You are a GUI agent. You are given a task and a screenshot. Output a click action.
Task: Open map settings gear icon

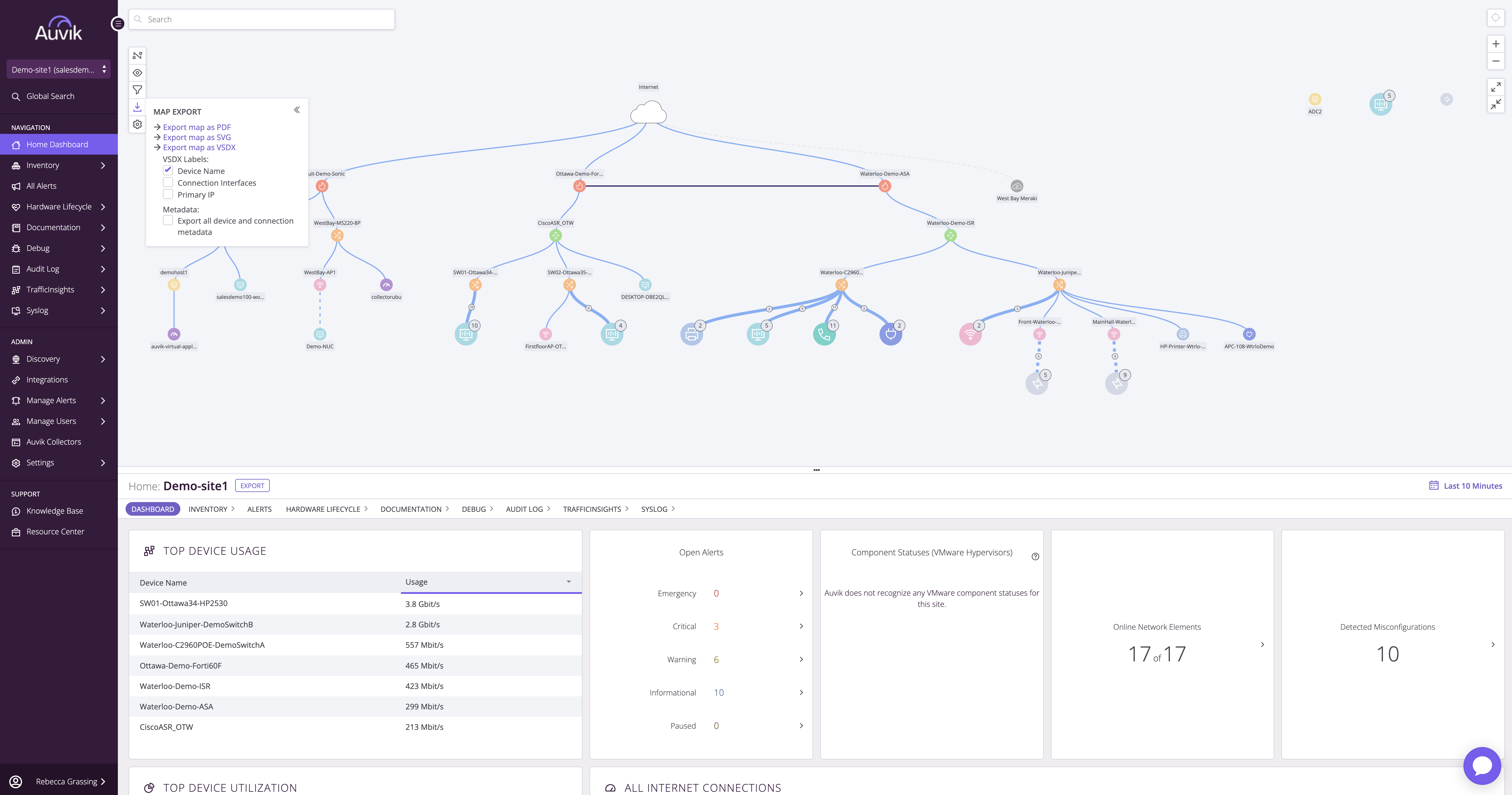click(x=137, y=124)
